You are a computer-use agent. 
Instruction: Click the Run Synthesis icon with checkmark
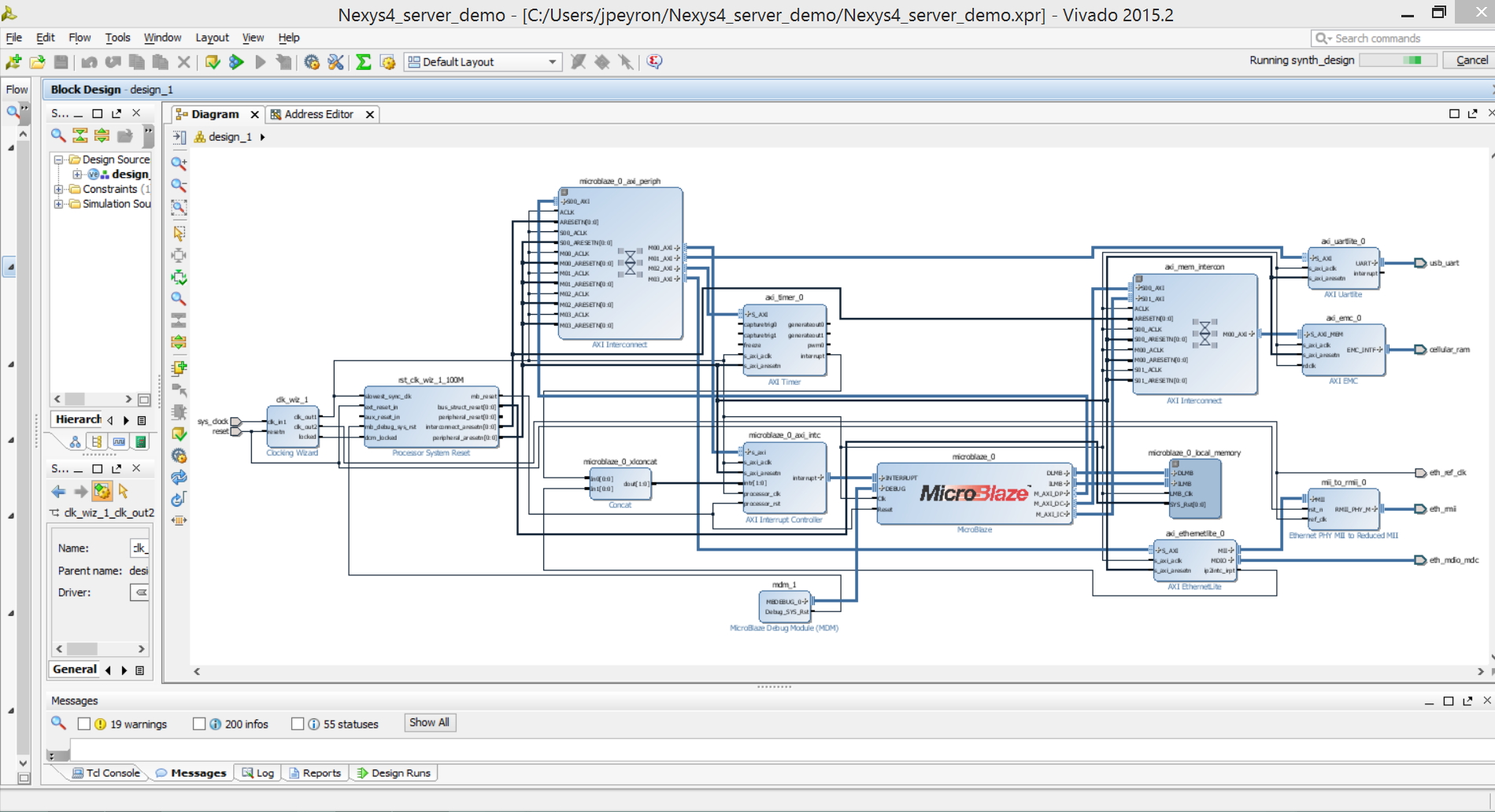coord(213,62)
